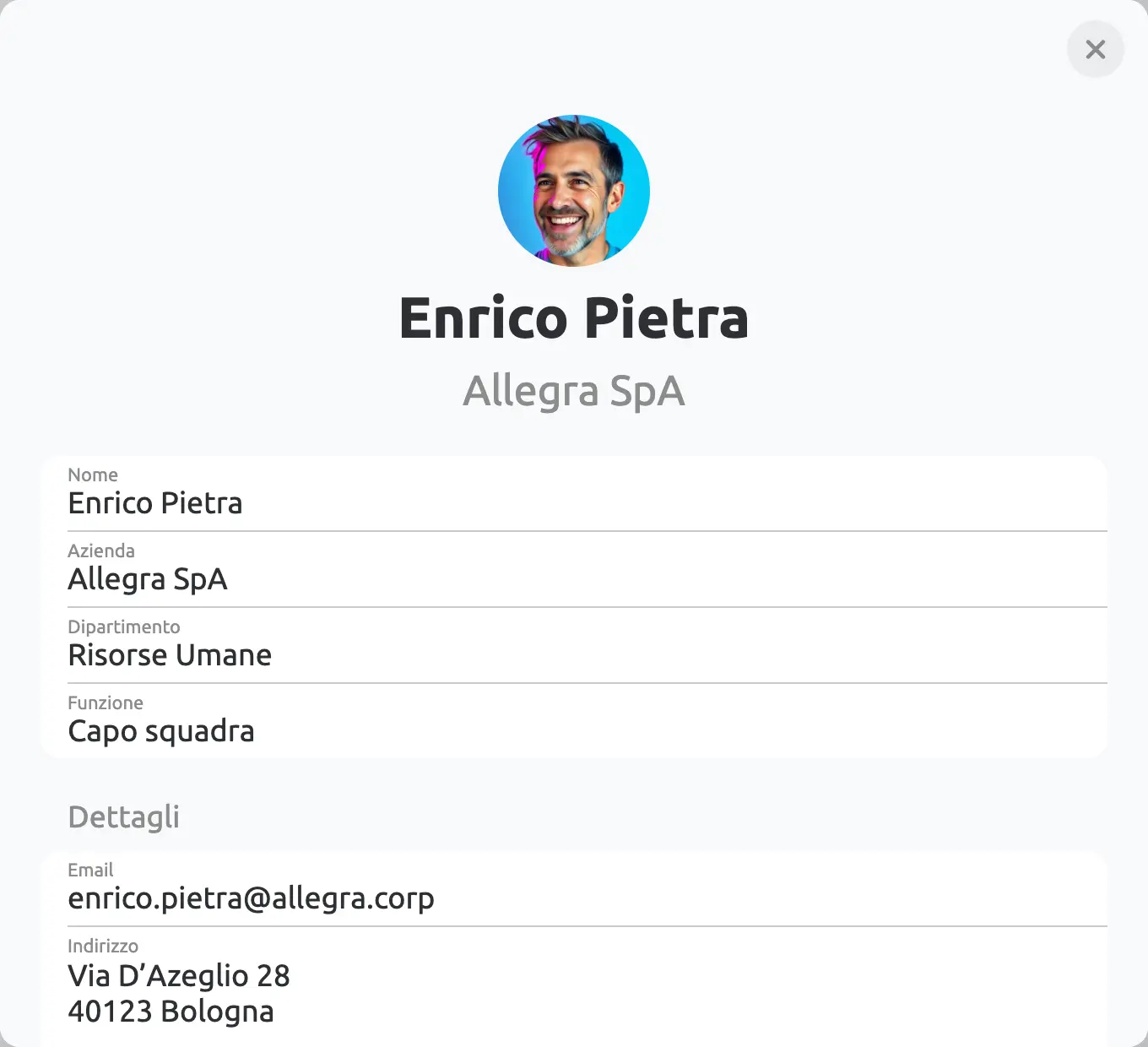Select the Funzione field Capo squadra
This screenshot has height=1047, width=1148.
pos(161,731)
